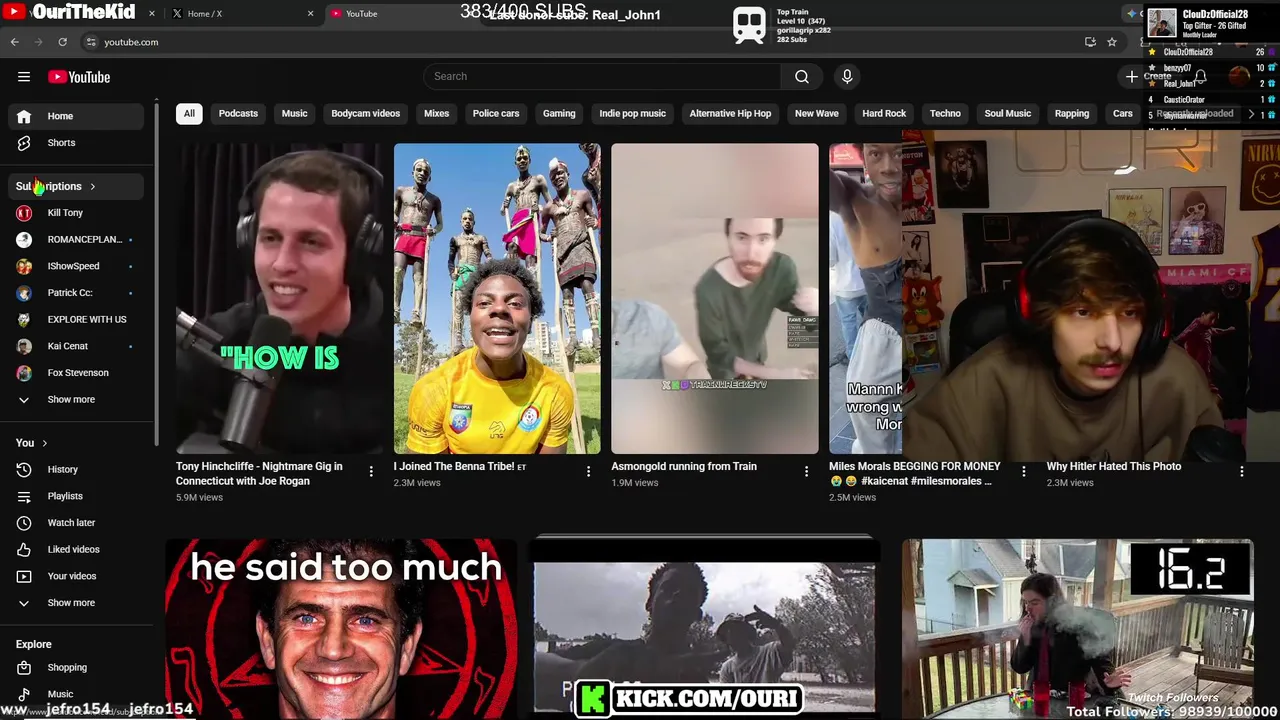
Task: Click the YouTube logo
Action: 79,77
